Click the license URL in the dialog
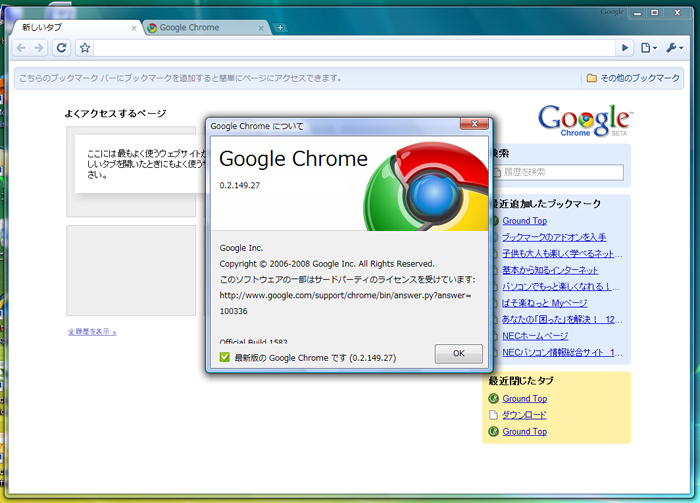 [345, 303]
